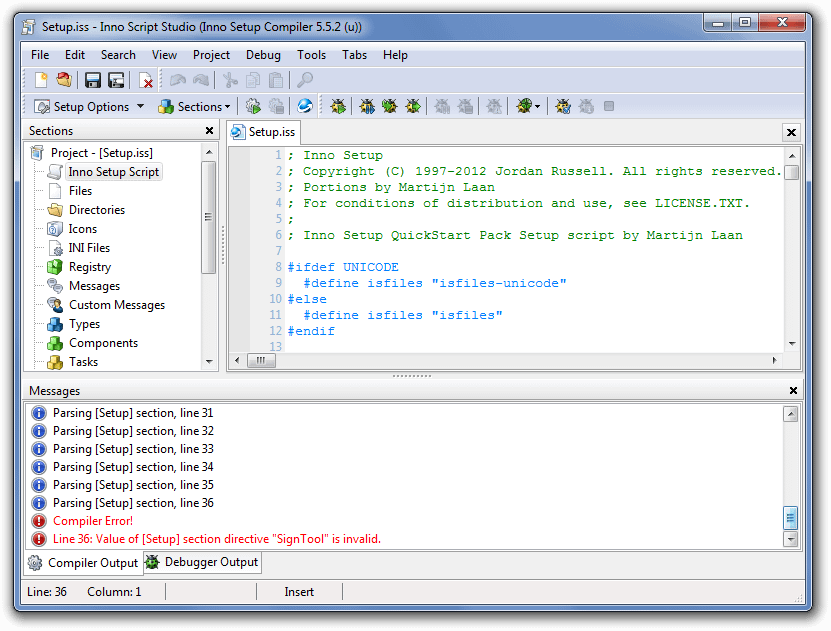Click the first bug debug icon after the globe
Viewport: 831px width, 631px height.
point(338,106)
